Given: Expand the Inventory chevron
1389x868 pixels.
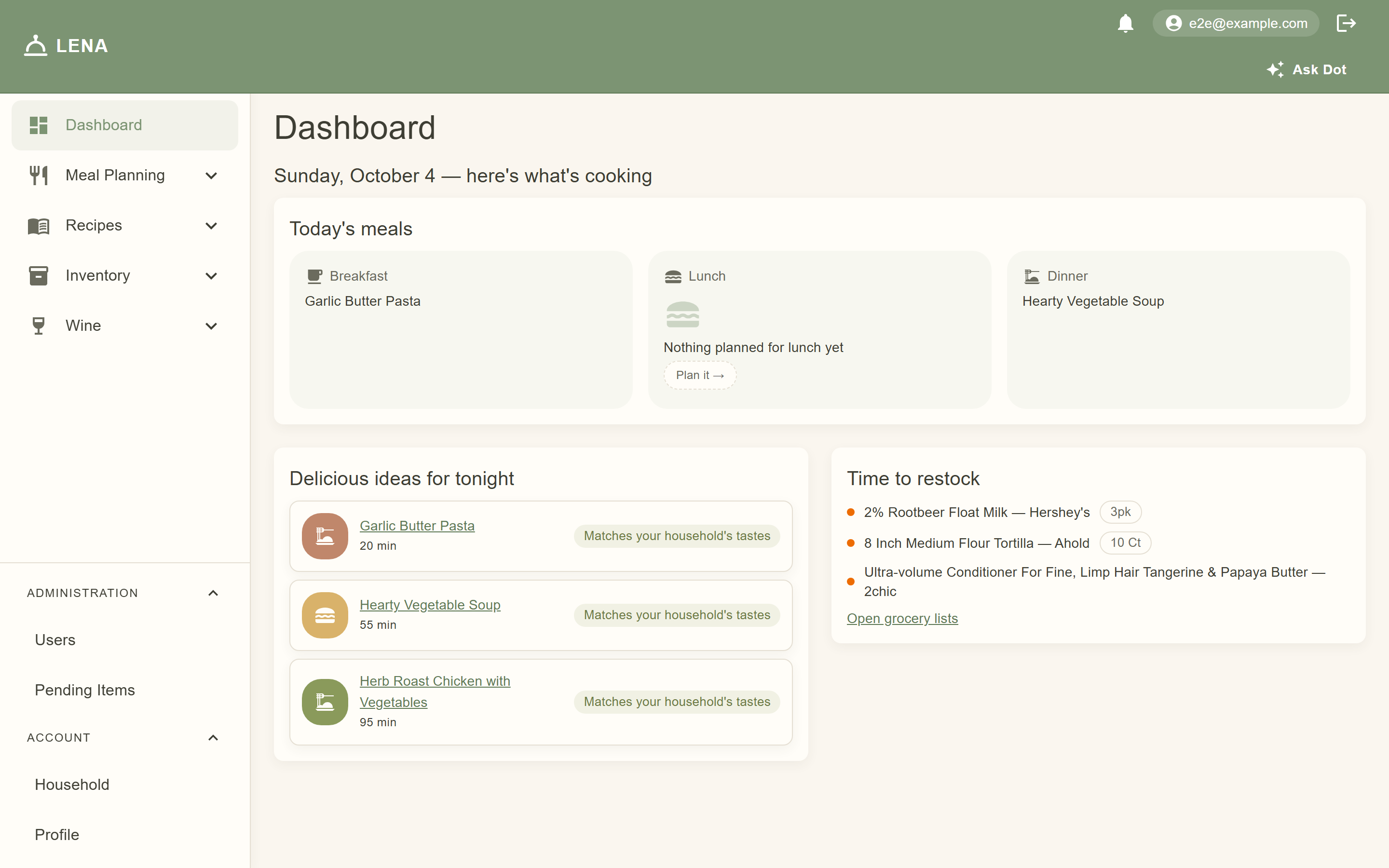Looking at the screenshot, I should (x=211, y=276).
